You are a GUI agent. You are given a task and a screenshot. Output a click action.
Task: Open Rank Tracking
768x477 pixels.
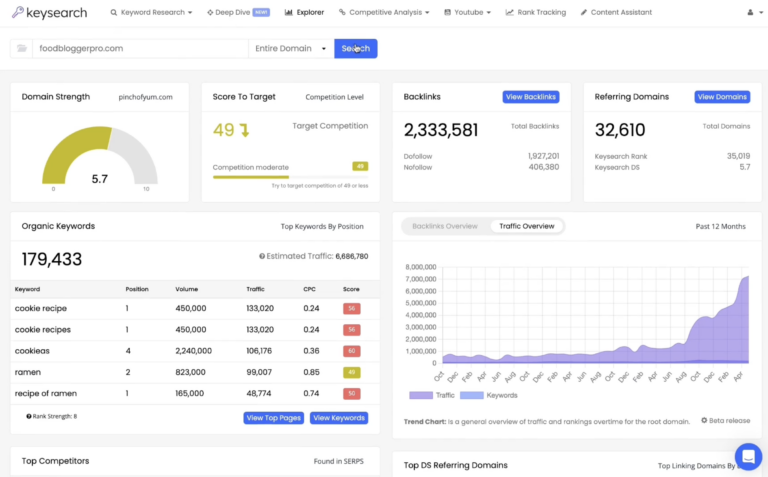coord(535,12)
